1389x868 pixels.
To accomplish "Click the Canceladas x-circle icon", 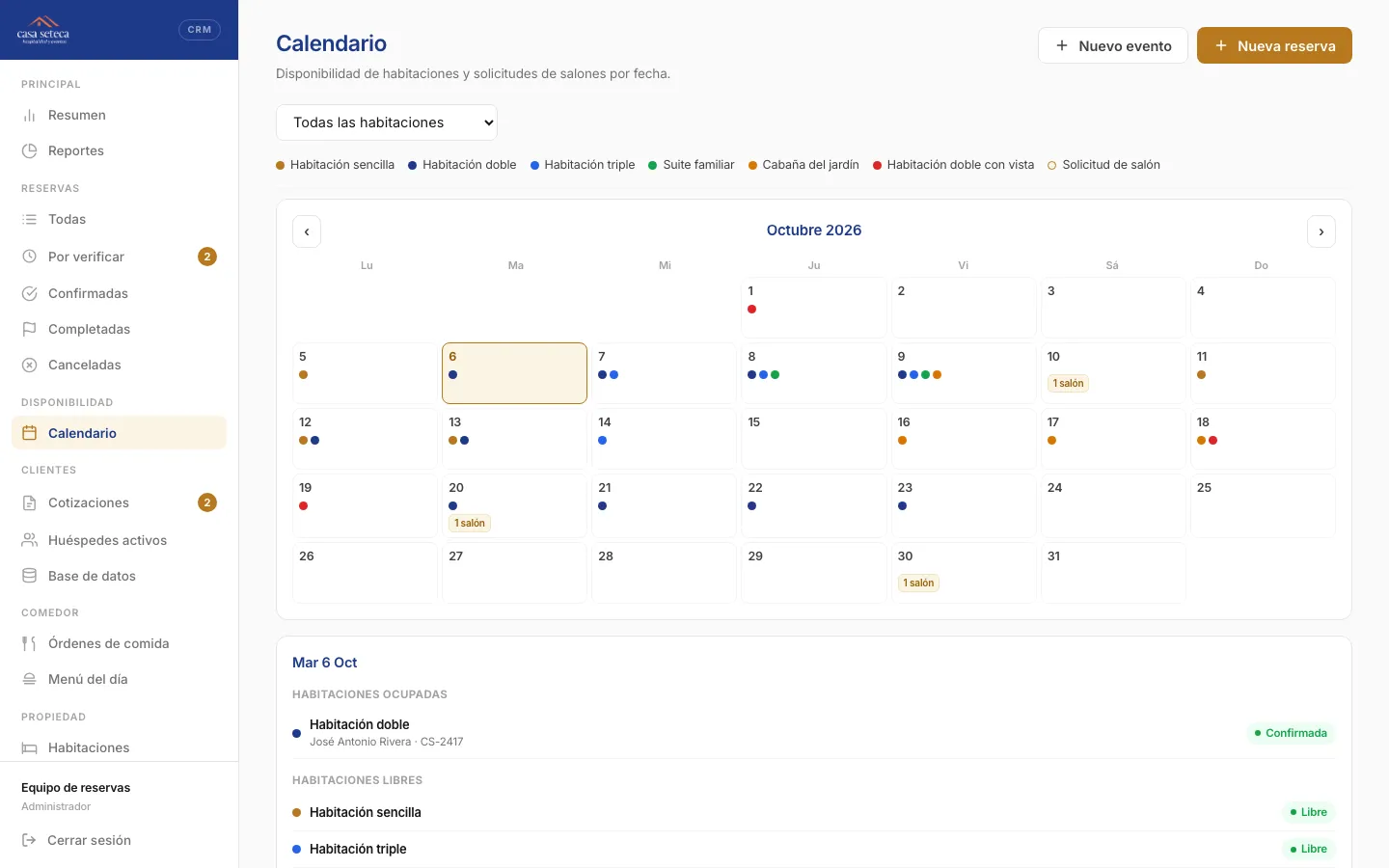I will (x=29, y=365).
